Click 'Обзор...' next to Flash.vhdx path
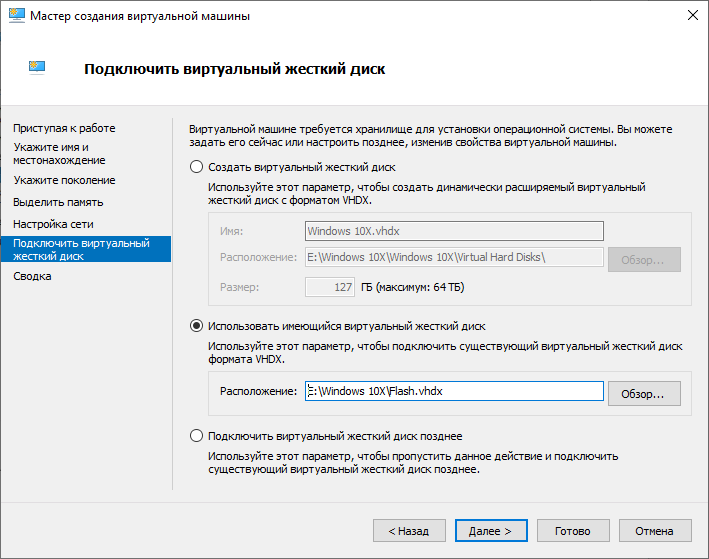The height and width of the screenshot is (559, 709). click(x=644, y=392)
